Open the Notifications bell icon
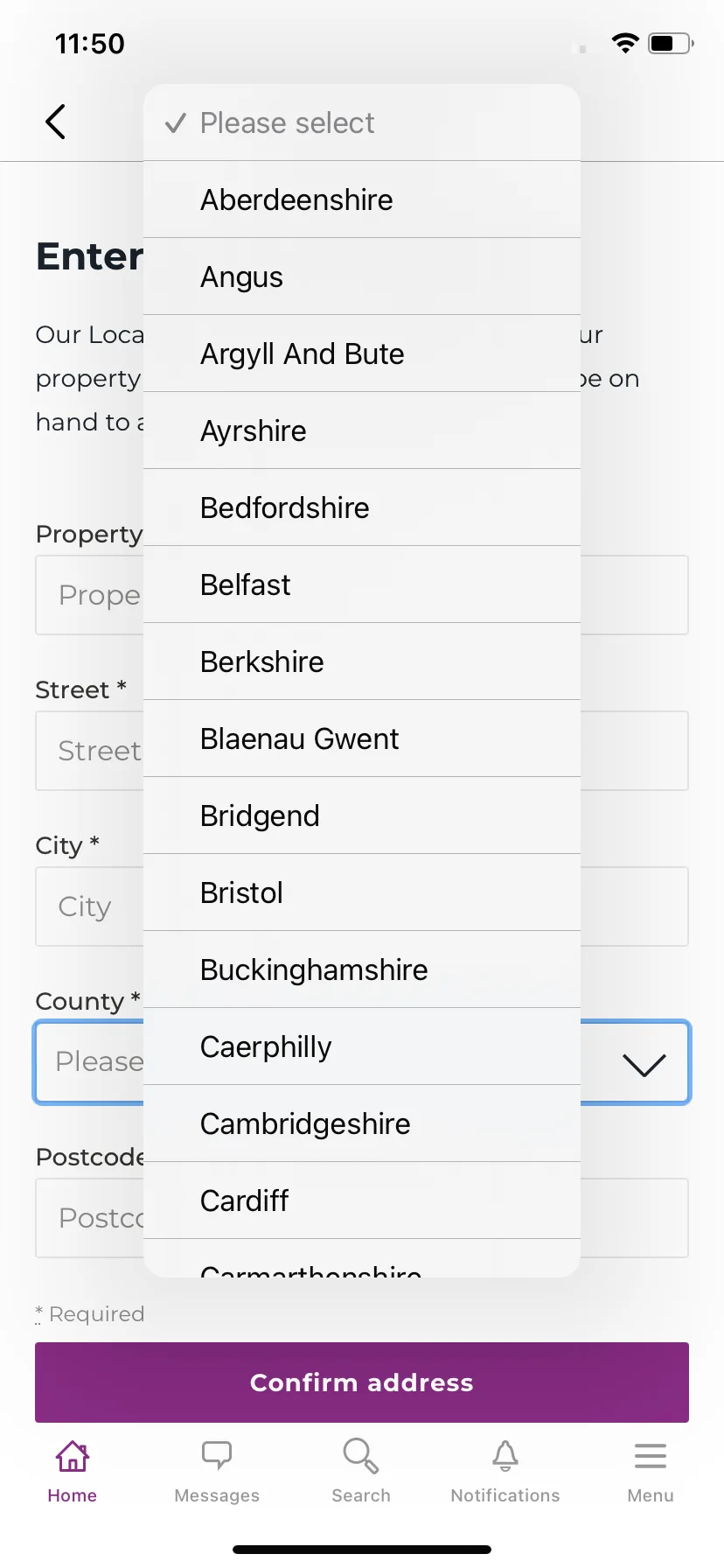The height and width of the screenshot is (1568, 724). coord(505,1456)
